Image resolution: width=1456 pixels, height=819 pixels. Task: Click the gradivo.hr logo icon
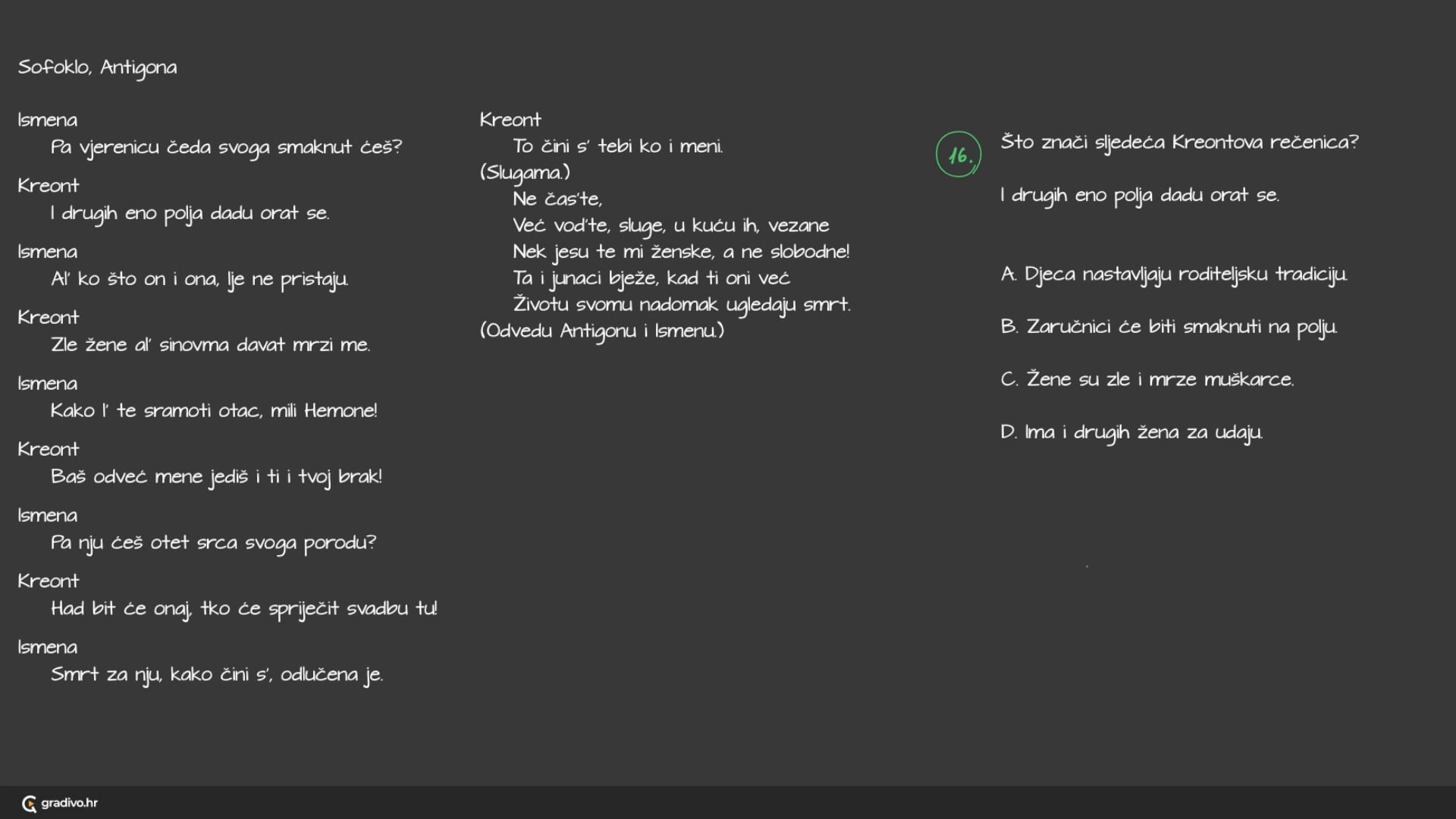pos(30,804)
